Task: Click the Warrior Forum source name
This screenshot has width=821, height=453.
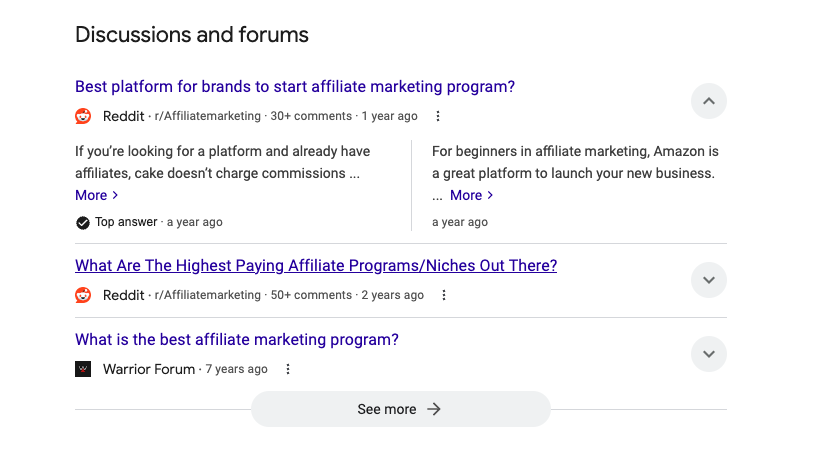Action: coord(149,369)
